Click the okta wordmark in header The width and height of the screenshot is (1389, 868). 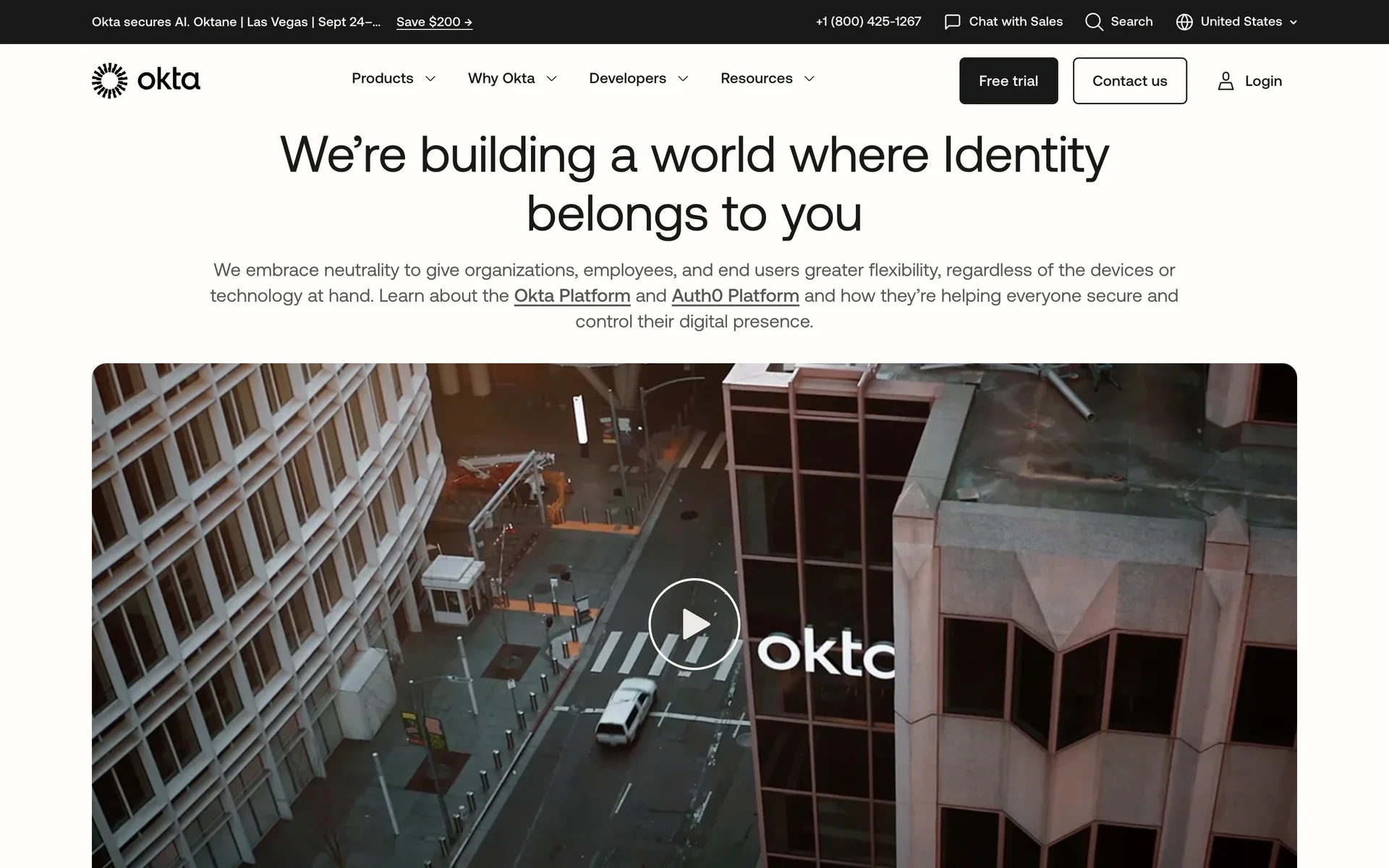click(169, 80)
